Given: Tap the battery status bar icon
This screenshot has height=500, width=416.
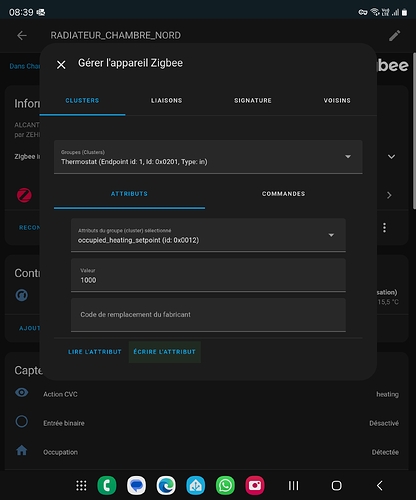Looking at the screenshot, I should pyautogui.click(x=404, y=12).
